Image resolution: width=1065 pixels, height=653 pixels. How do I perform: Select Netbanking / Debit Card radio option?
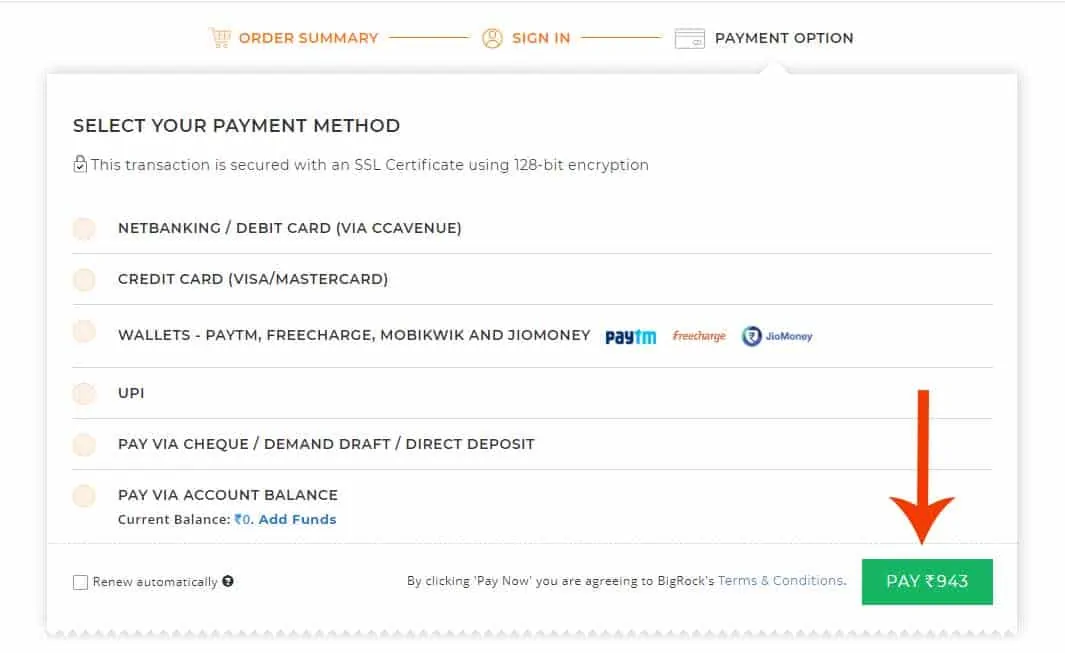[84, 228]
